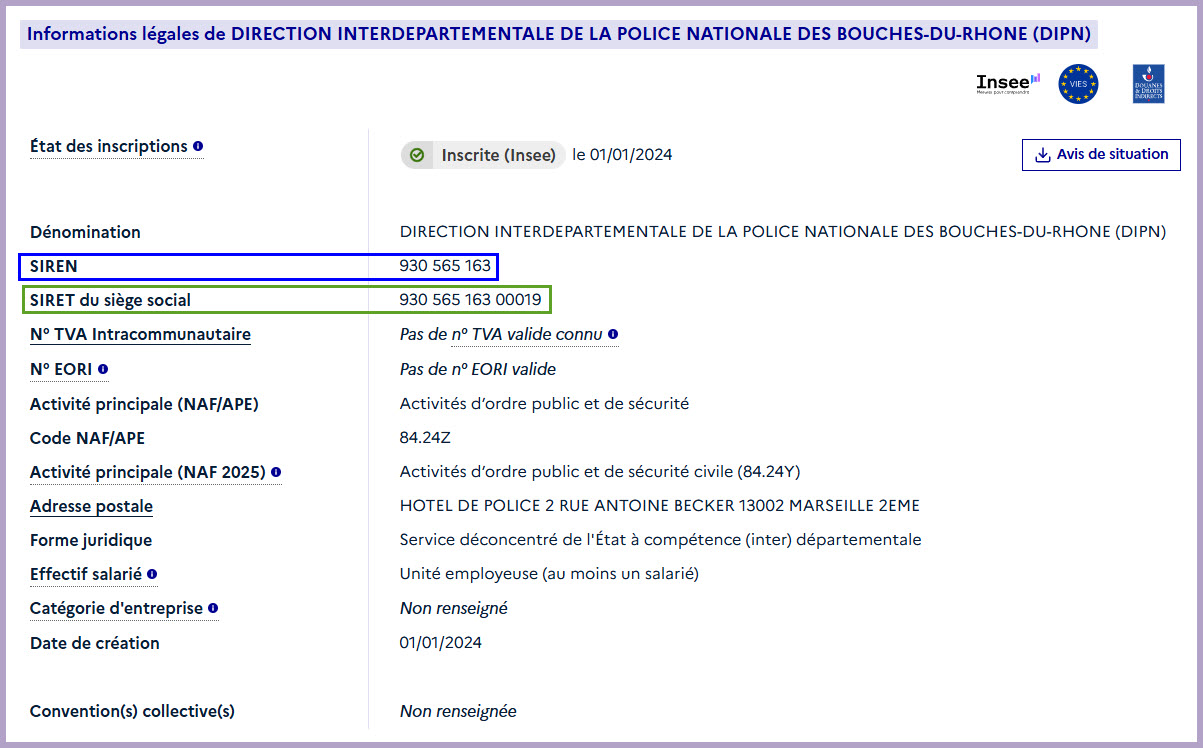The height and width of the screenshot is (748, 1203).
Task: Download the Avis de situation
Action: [1100, 155]
